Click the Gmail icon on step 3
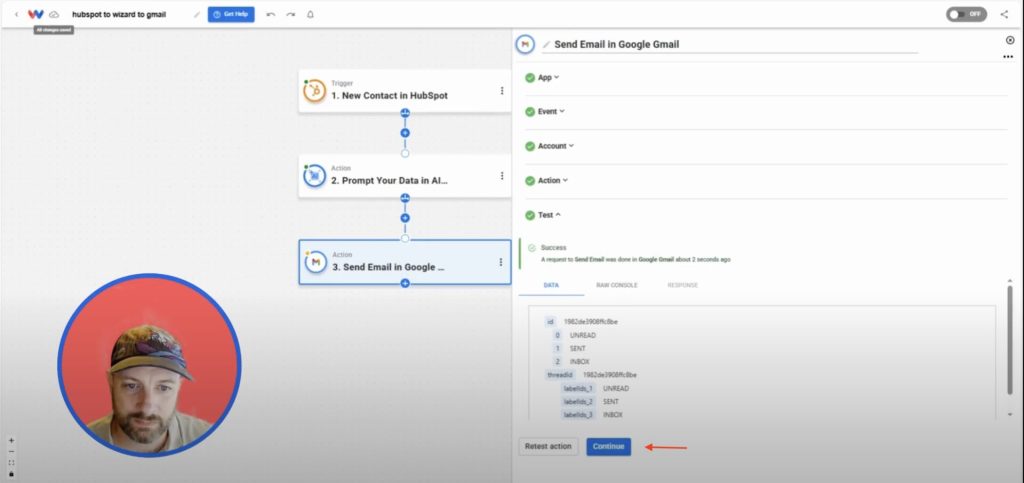The width and height of the screenshot is (1024, 483). tap(315, 262)
